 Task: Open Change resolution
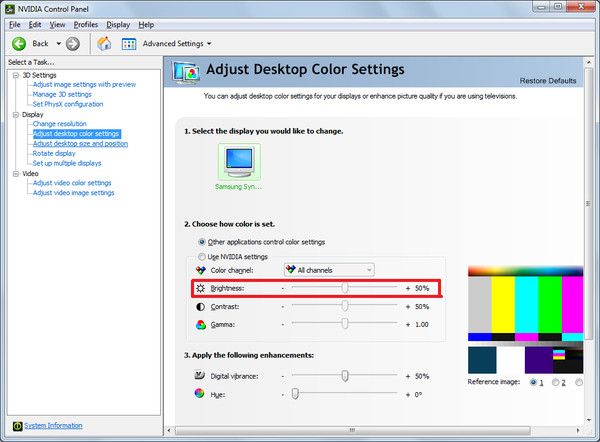coord(60,124)
